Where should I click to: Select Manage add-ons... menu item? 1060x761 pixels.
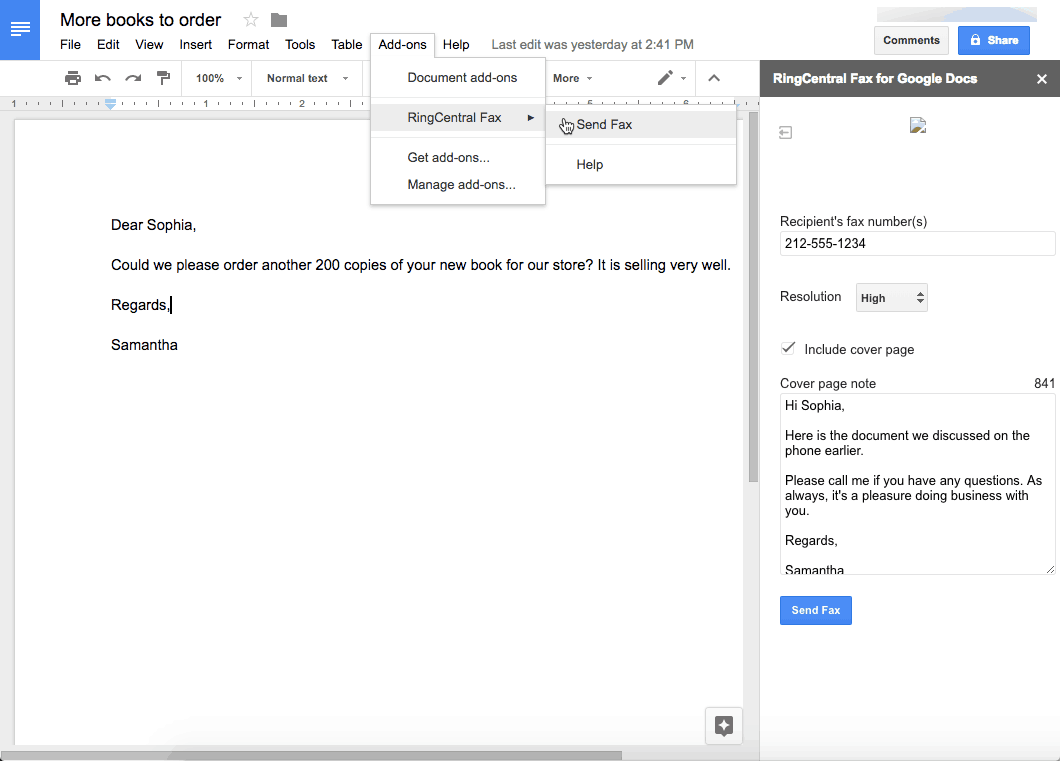(x=458, y=185)
